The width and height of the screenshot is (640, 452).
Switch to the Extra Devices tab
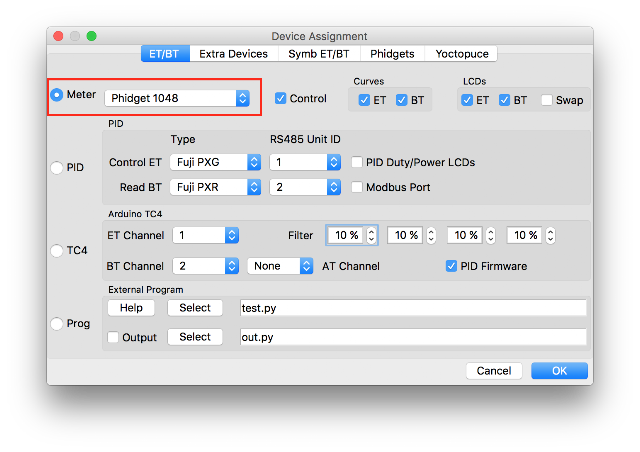233,53
